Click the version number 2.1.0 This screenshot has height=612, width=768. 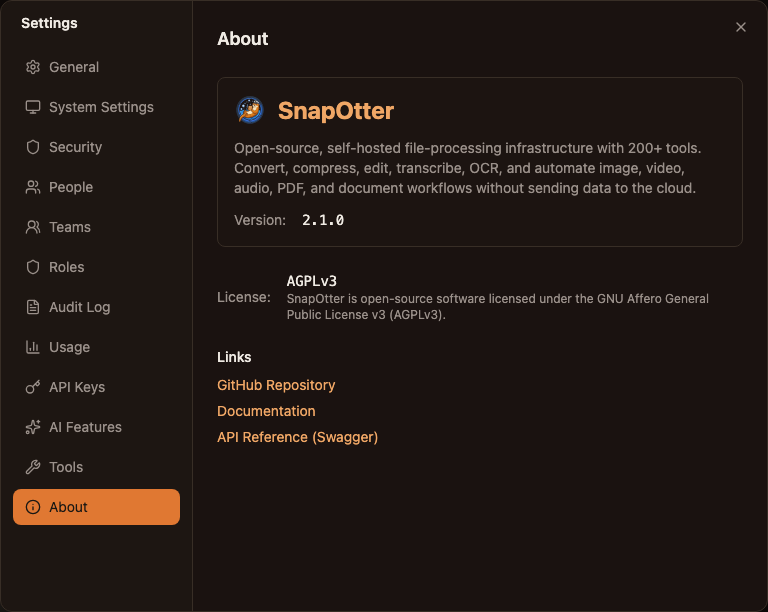coord(323,220)
